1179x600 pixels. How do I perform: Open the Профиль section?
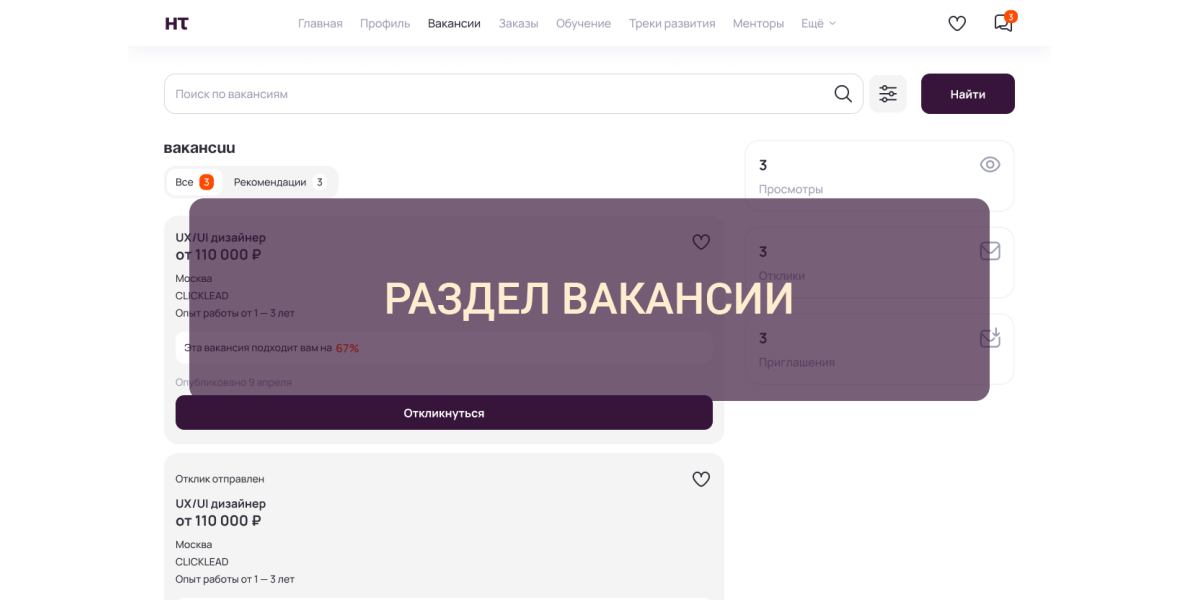click(x=385, y=23)
